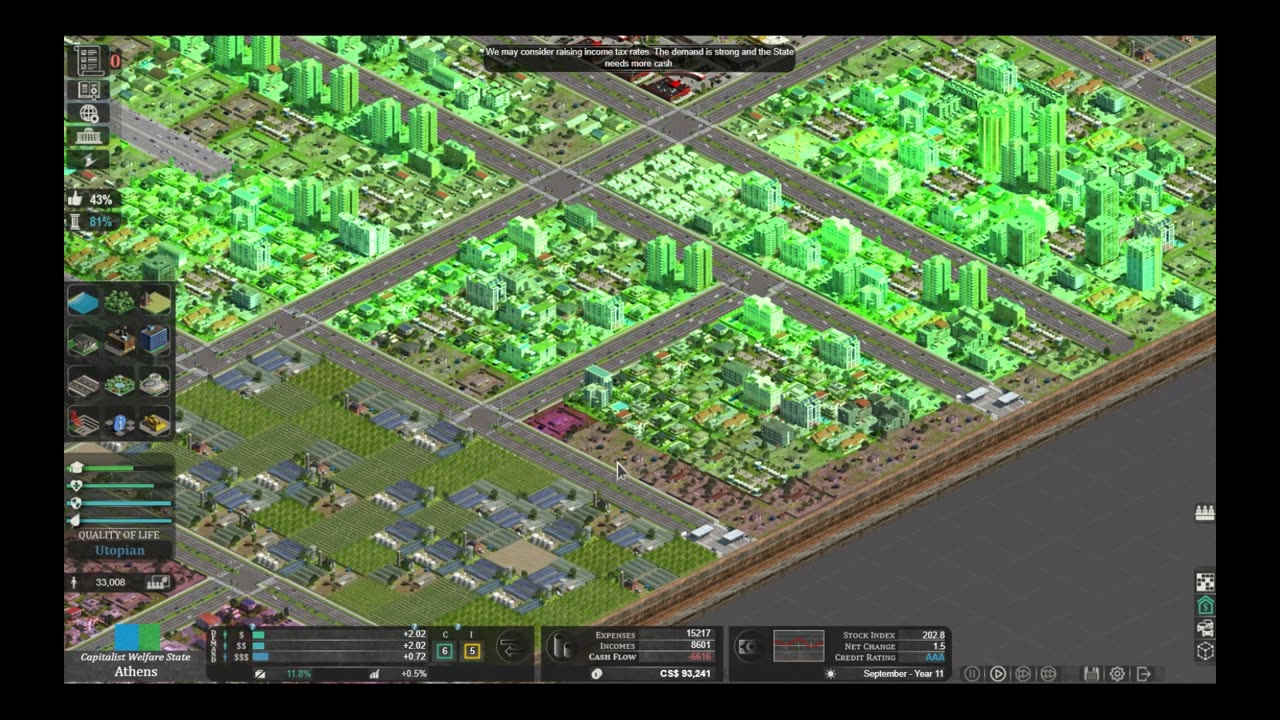Exit the game with the door icon

(x=1144, y=674)
